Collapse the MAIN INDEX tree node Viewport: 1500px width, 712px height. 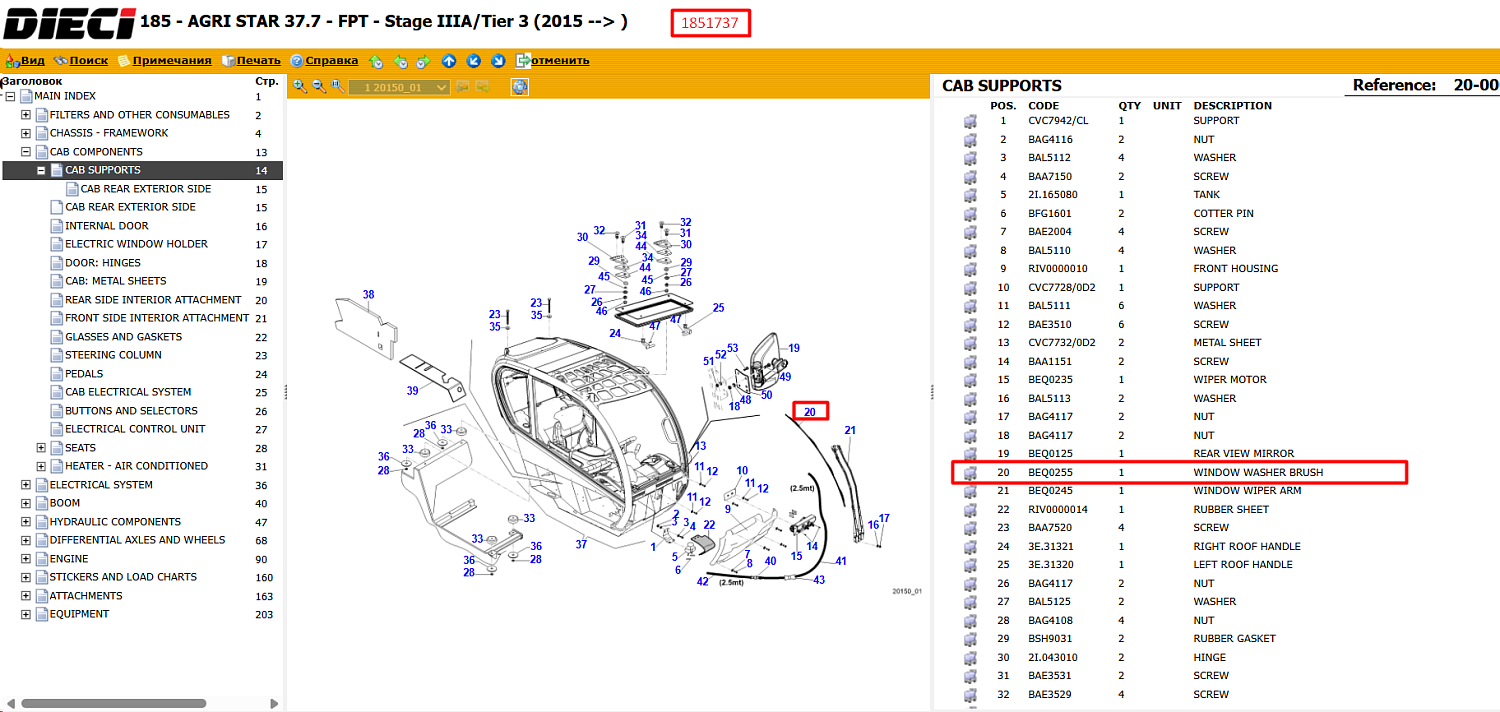(10, 97)
